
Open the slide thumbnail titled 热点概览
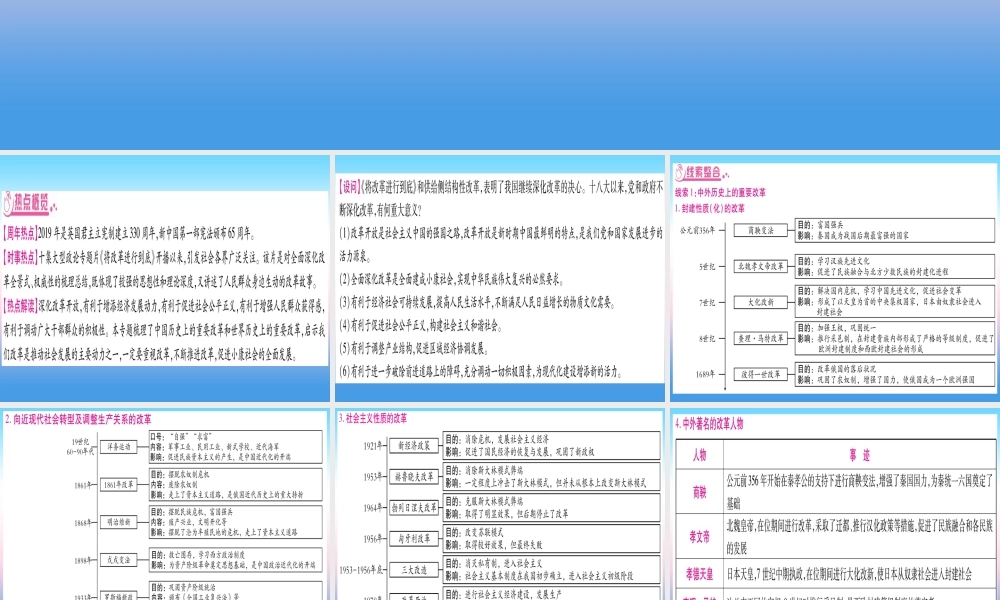pyautogui.click(x=165, y=278)
